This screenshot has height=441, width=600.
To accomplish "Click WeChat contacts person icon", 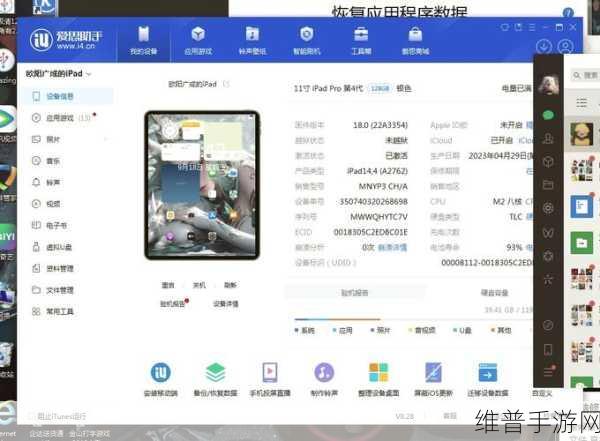I will coord(548,138).
